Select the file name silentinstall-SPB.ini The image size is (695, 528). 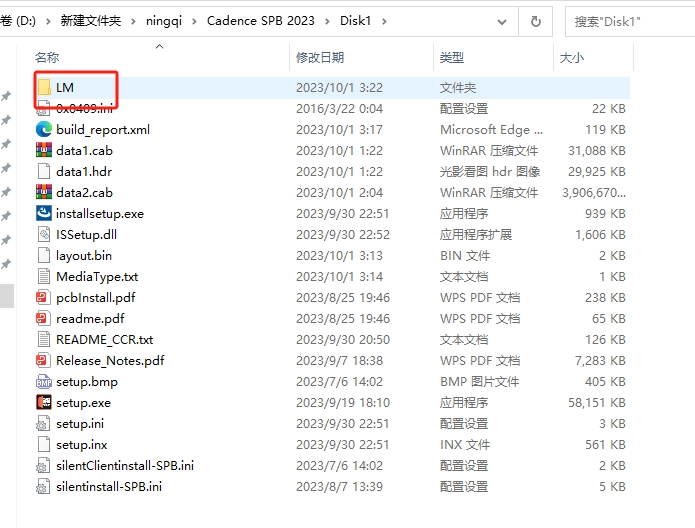click(x=109, y=487)
